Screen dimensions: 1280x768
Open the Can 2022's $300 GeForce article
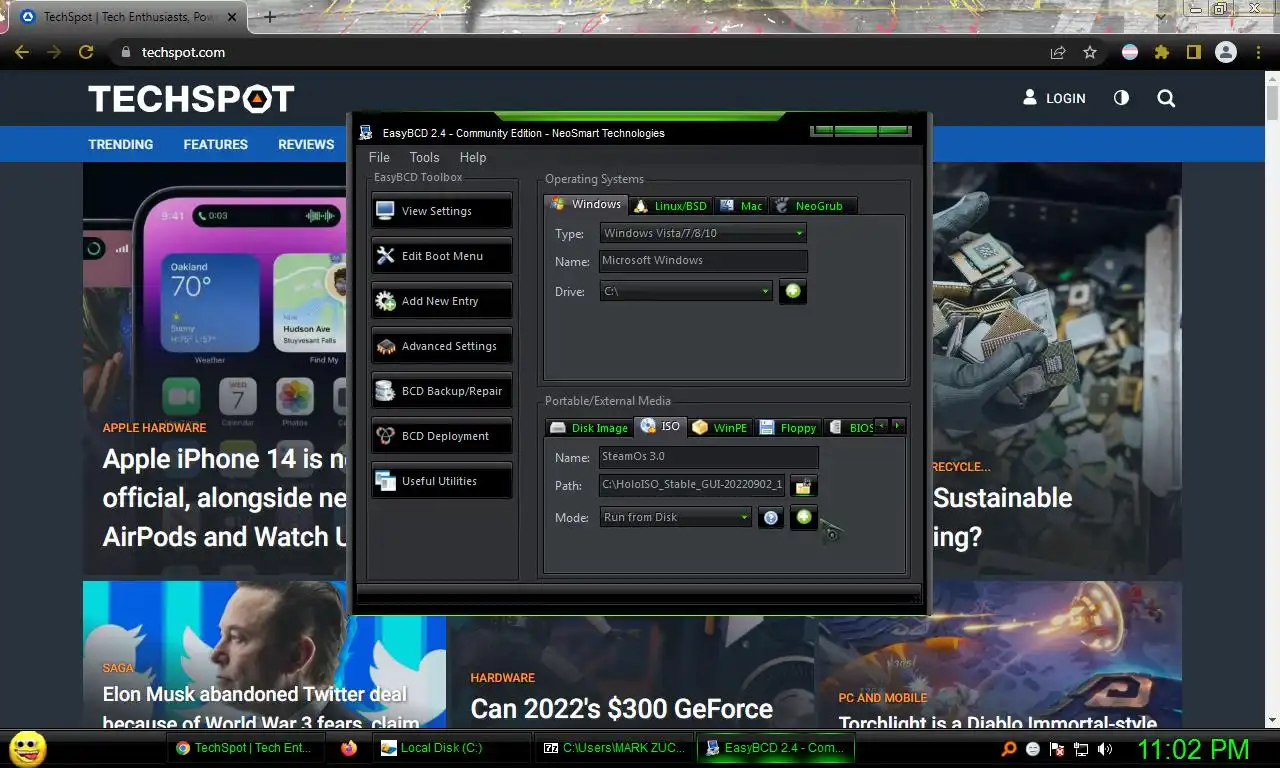pos(622,709)
